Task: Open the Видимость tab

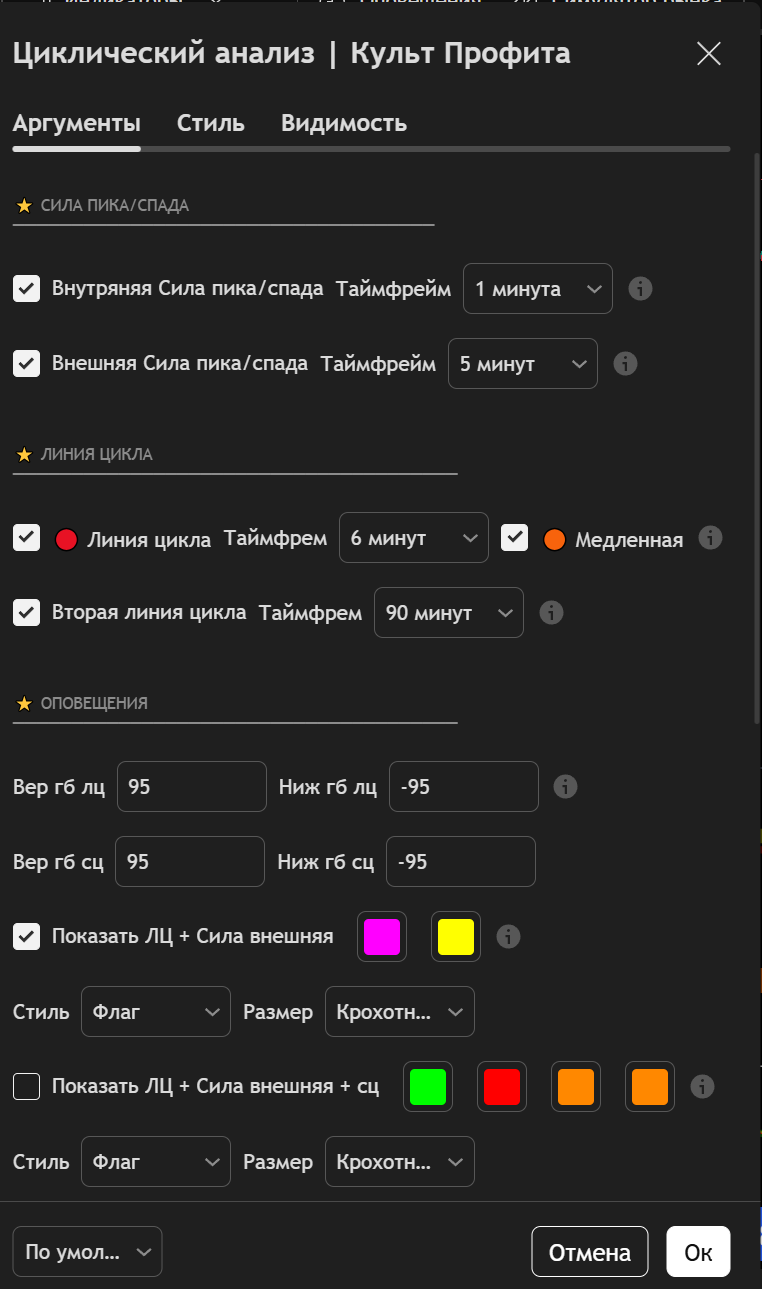Action: click(x=344, y=124)
